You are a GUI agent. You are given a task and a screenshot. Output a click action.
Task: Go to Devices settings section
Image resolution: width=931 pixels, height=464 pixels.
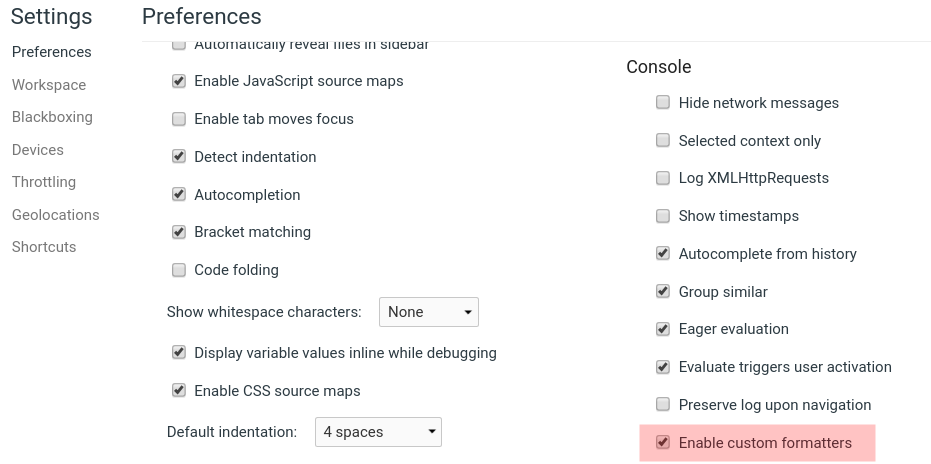[x=38, y=150]
